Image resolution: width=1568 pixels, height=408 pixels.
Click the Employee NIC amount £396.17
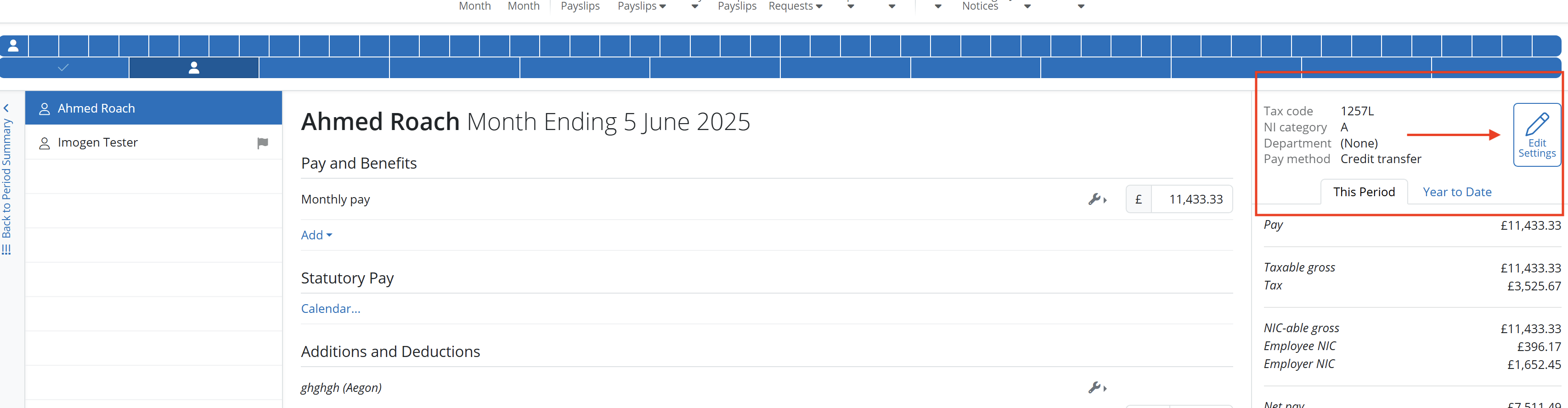1539,346
